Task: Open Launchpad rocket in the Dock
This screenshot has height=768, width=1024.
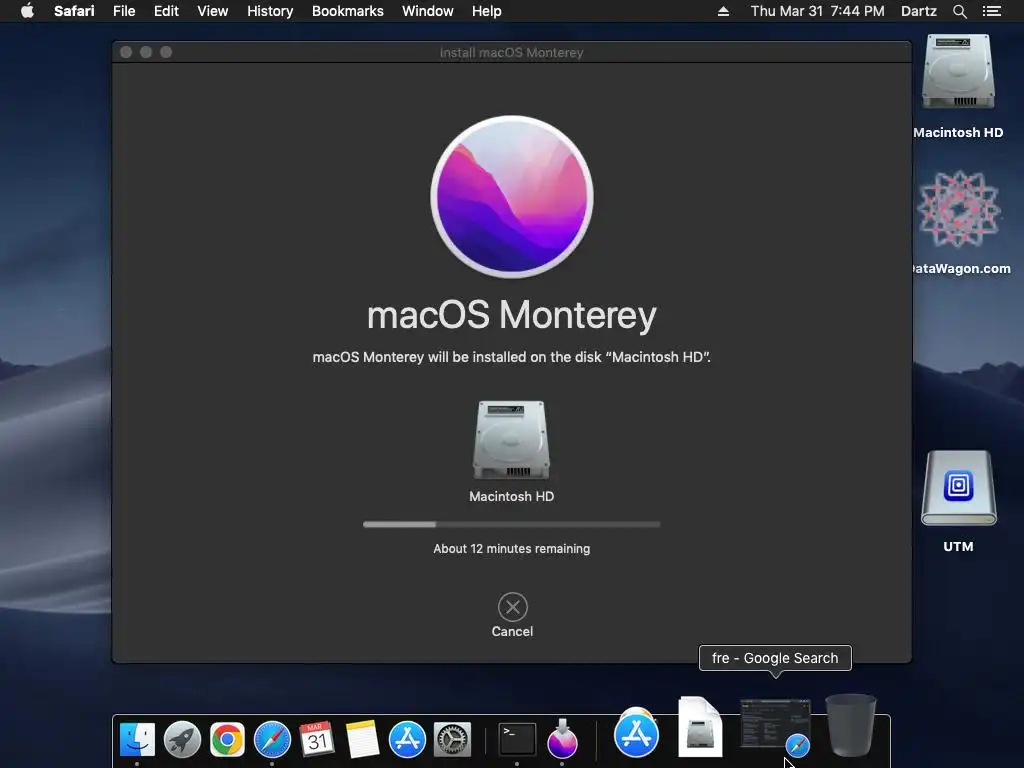Action: 182,739
